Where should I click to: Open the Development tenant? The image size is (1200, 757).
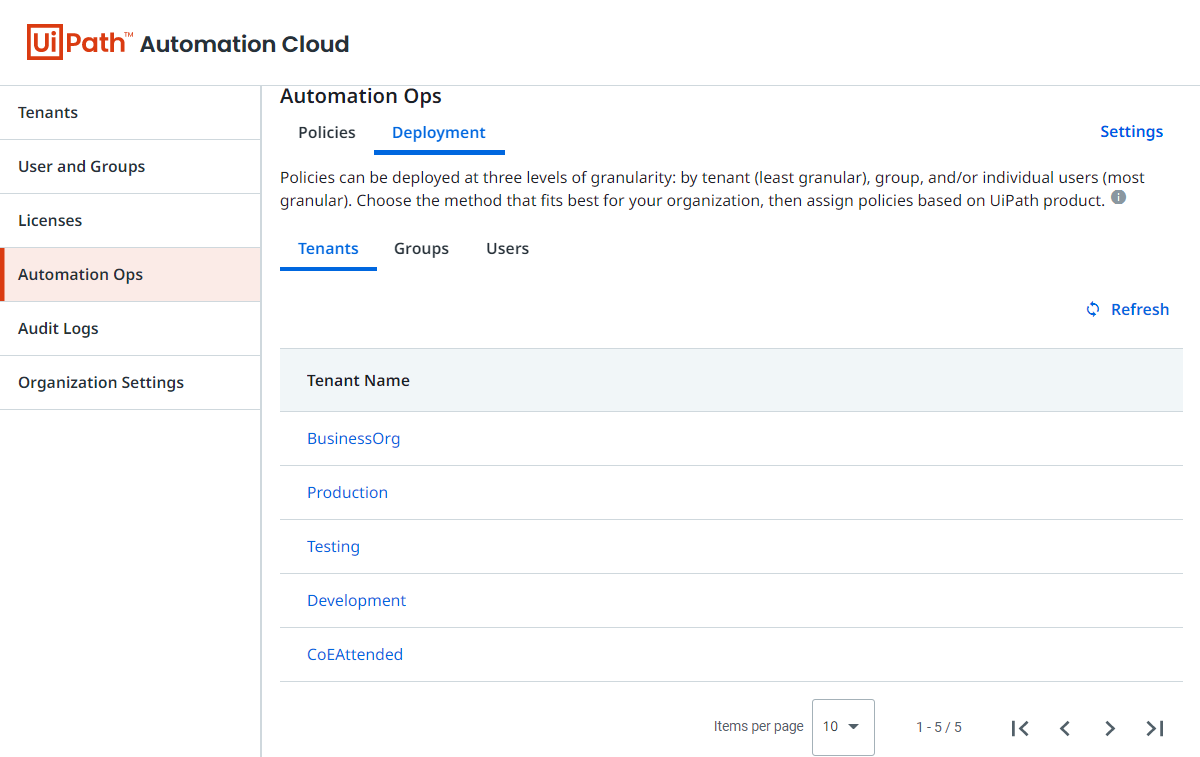(357, 601)
